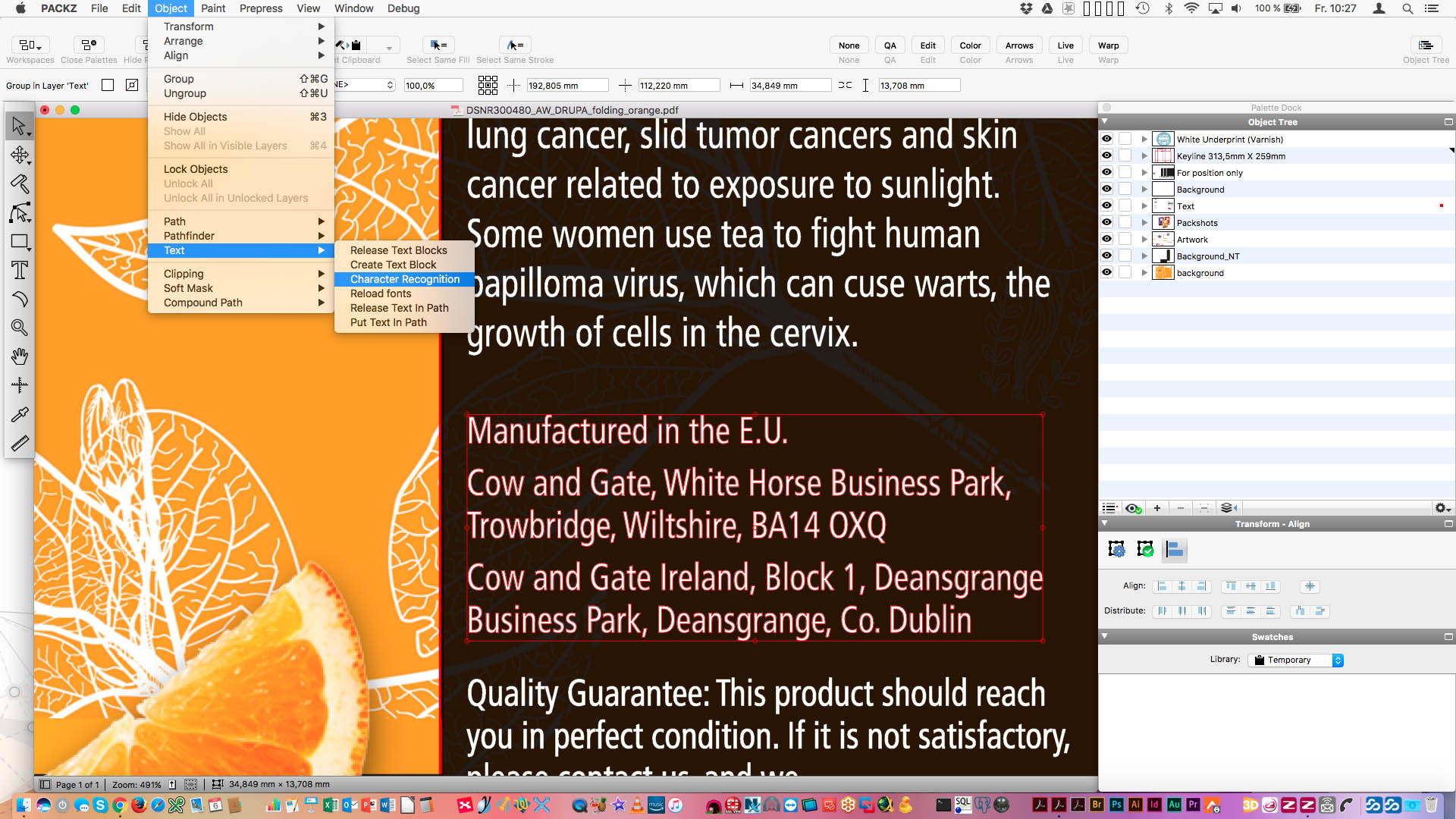Activate the Text tool (T)
Viewport: 1456px width, 819px height.
point(19,270)
